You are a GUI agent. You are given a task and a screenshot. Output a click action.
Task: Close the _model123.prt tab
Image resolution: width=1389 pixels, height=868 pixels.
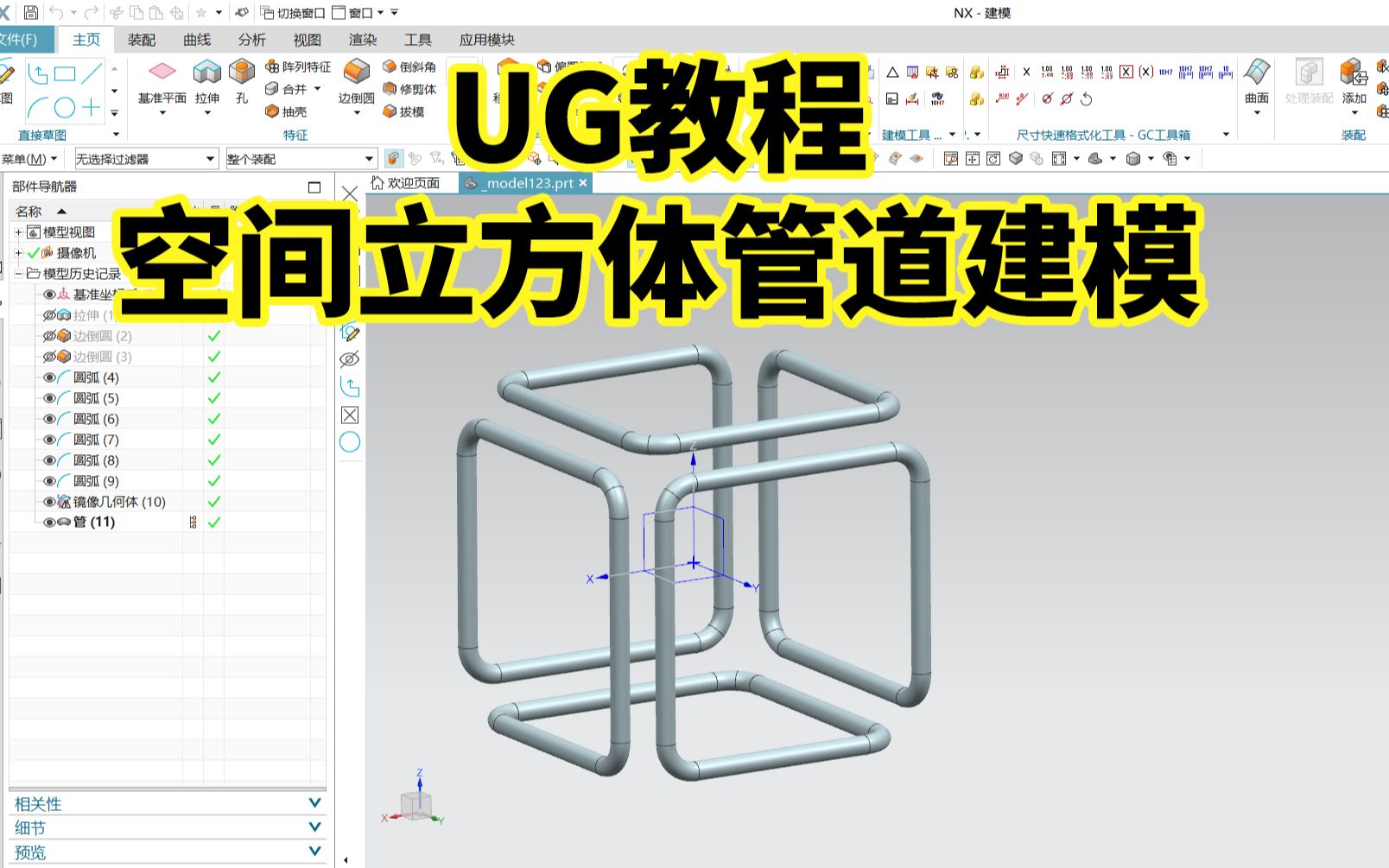583,183
